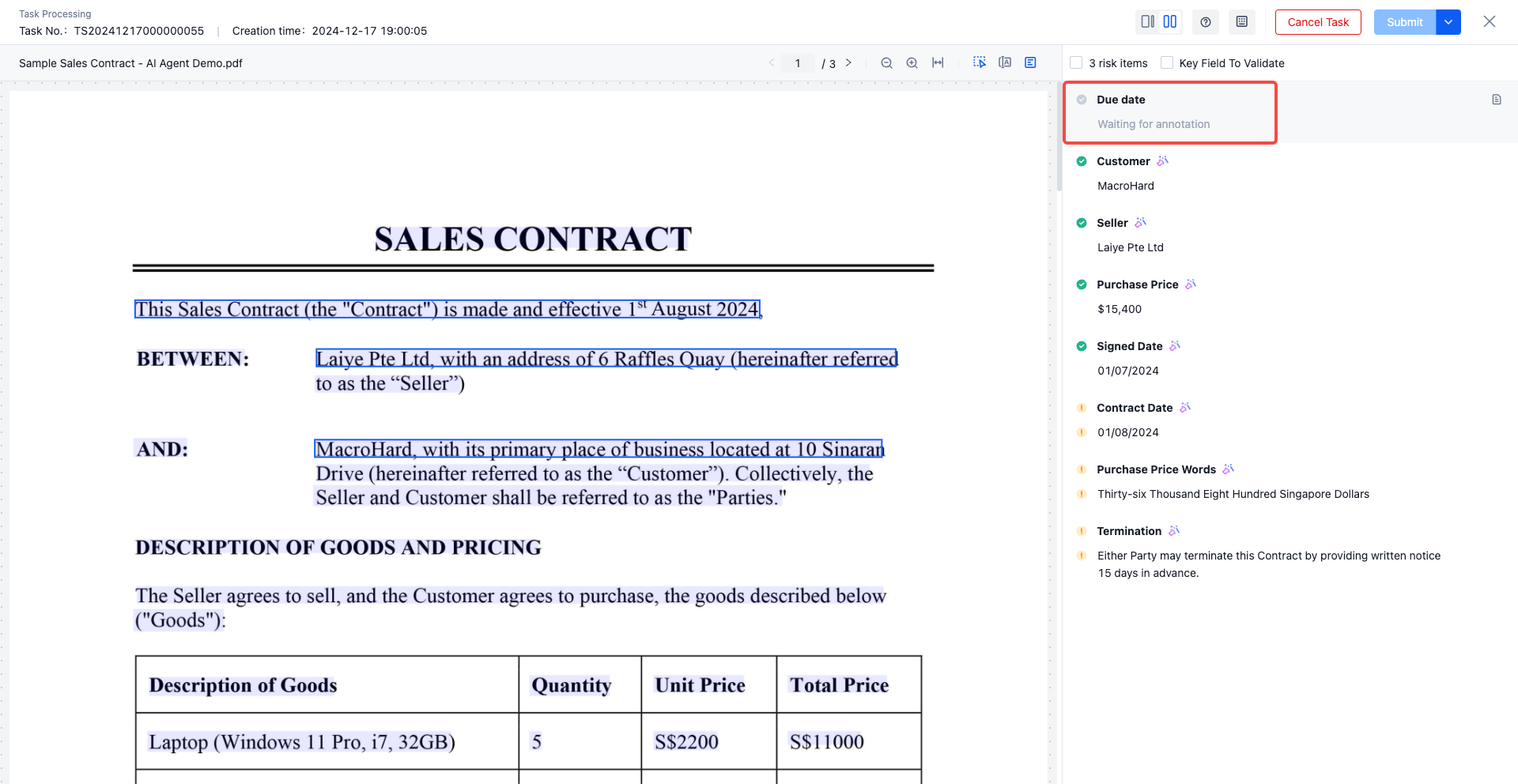
Task: Click the AI sparkle icon beside Contract Date
Action: tap(1185, 407)
